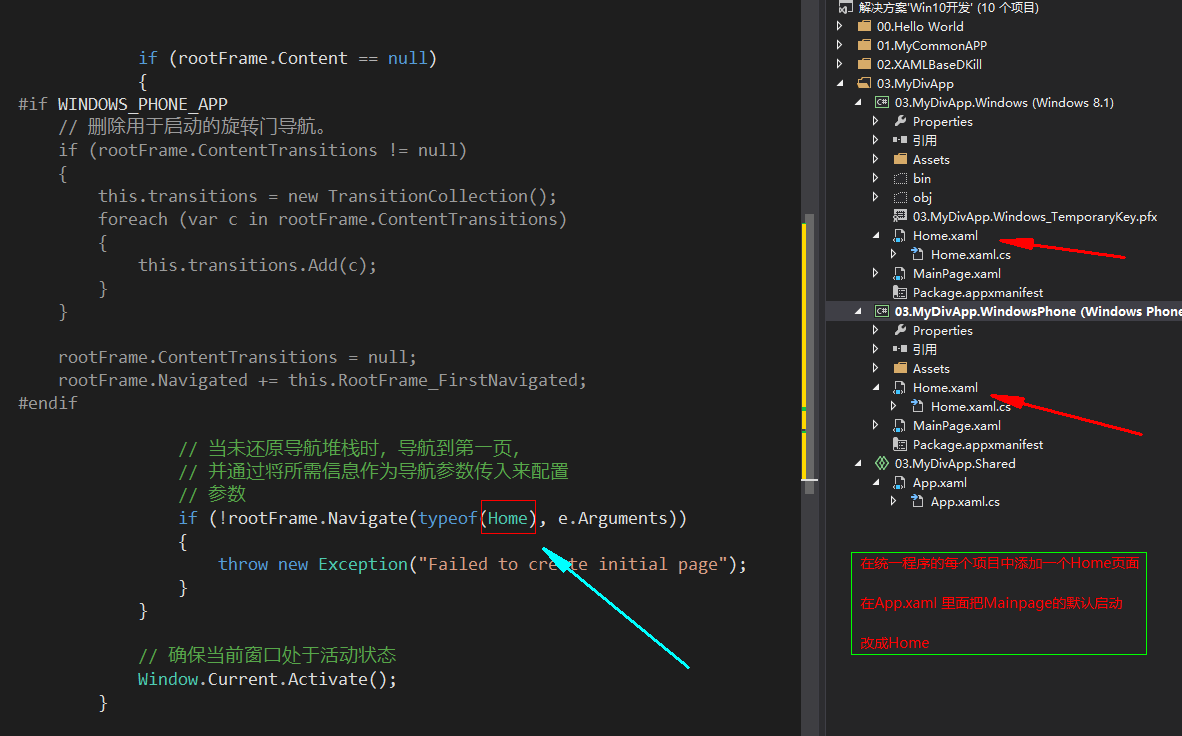
Task: Collapse the 03.MyDivApp.WindowsPhone project
Action: point(858,311)
